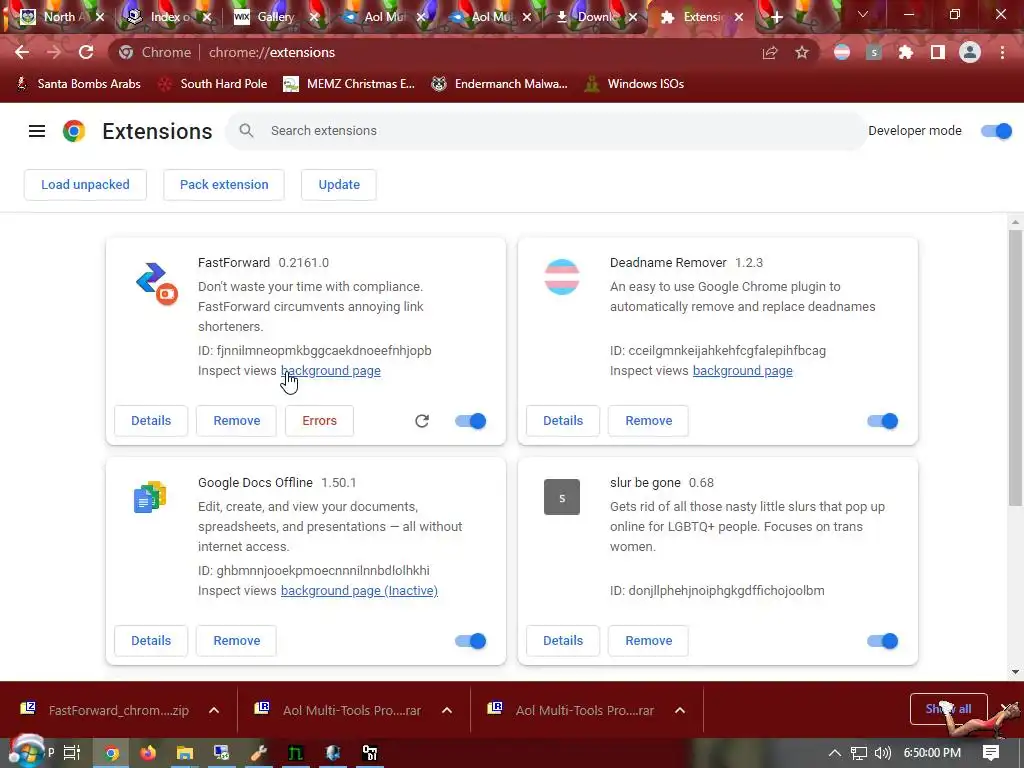Share this page from address bar
1024x768 pixels.
coord(770,52)
